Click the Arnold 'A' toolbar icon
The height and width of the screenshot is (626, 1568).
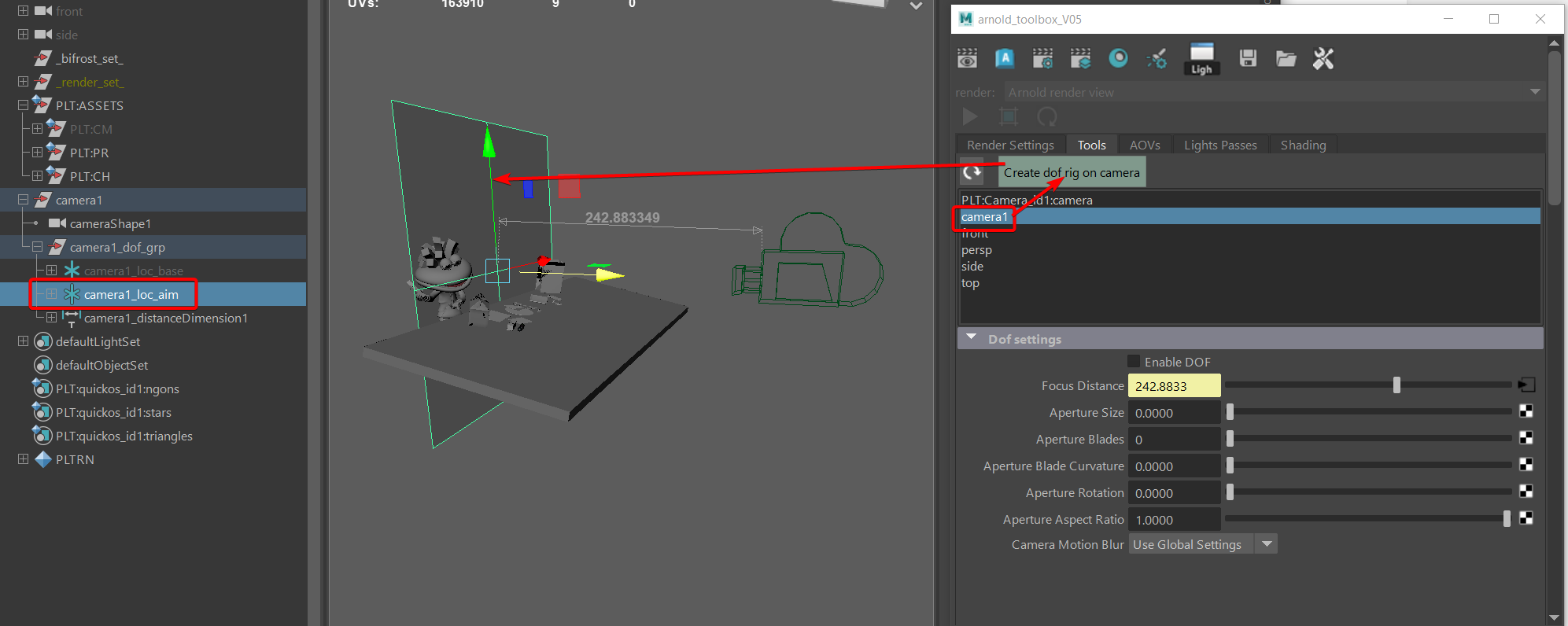pos(1005,58)
